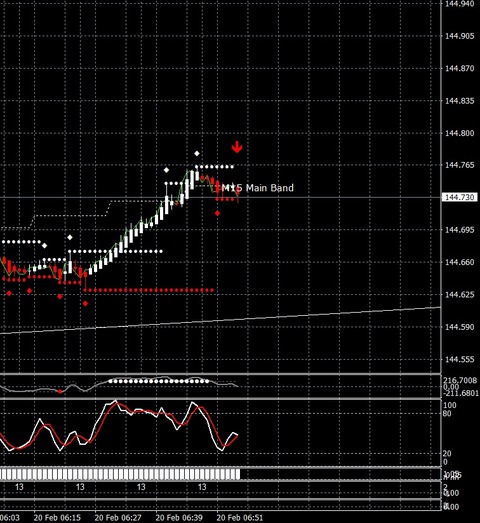The height and width of the screenshot is (523, 480).
Task: Click the 20 Feb 06:51 time label
Action: [240, 518]
